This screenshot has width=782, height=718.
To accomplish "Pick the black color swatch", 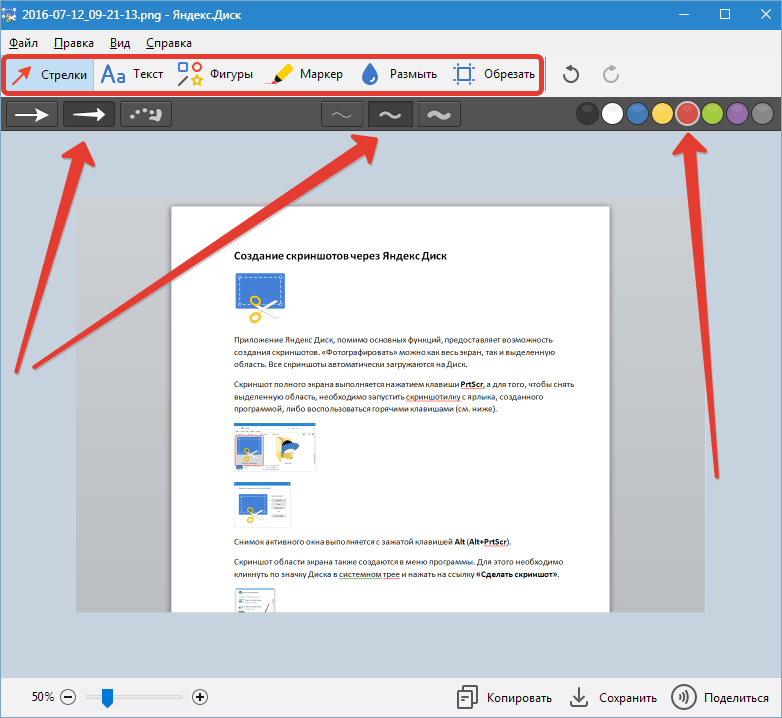I will (x=587, y=114).
